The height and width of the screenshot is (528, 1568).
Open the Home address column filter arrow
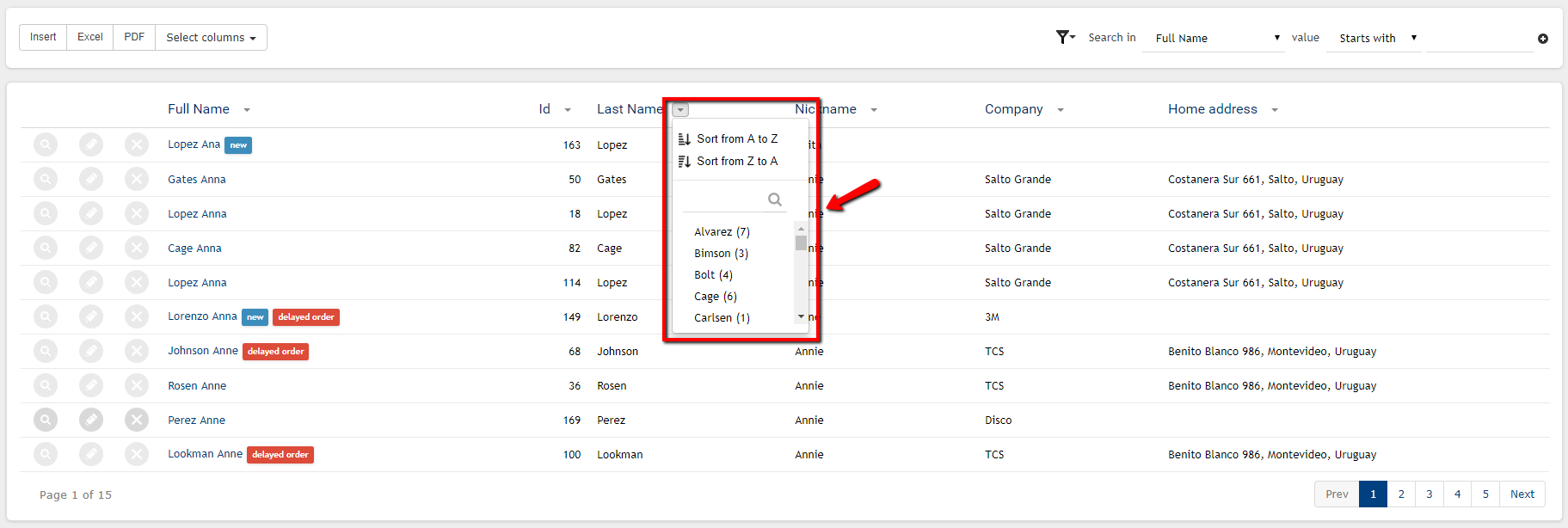[x=1275, y=110]
